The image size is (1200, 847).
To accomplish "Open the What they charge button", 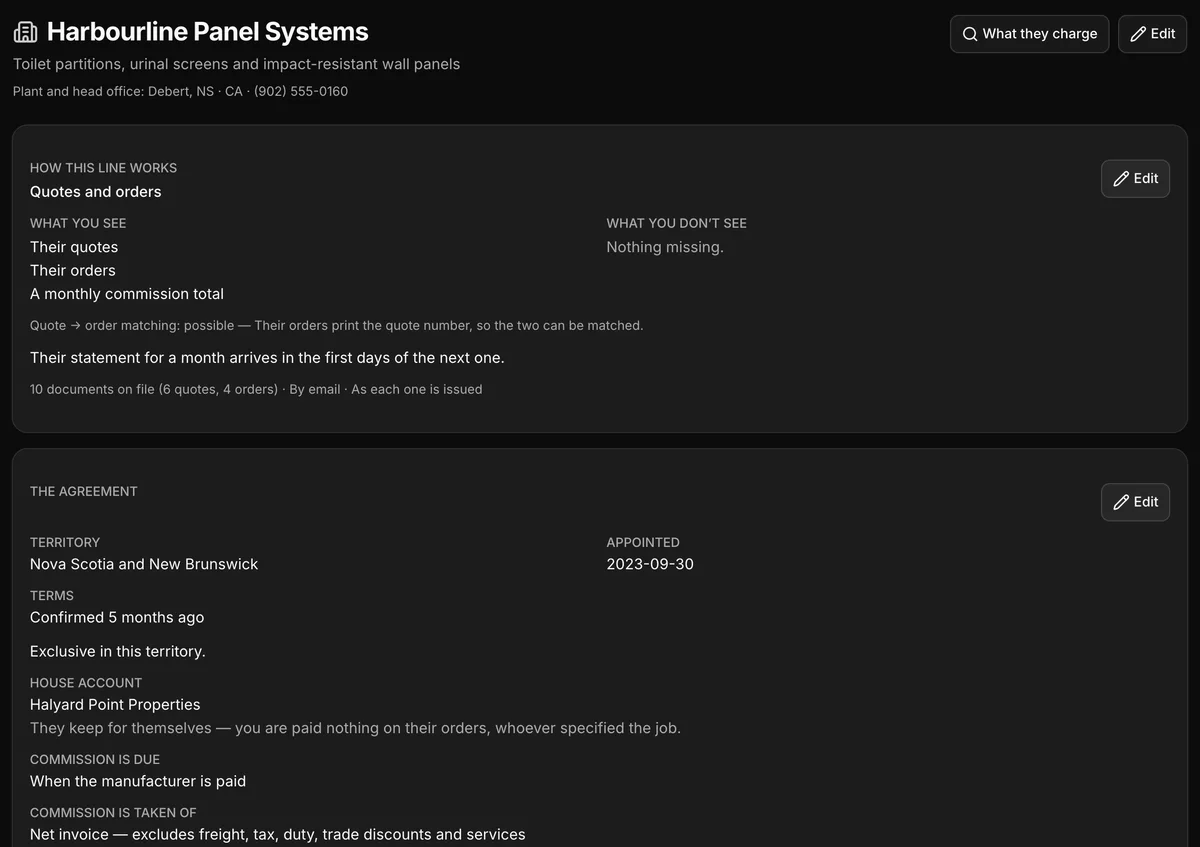I will [x=1029, y=34].
